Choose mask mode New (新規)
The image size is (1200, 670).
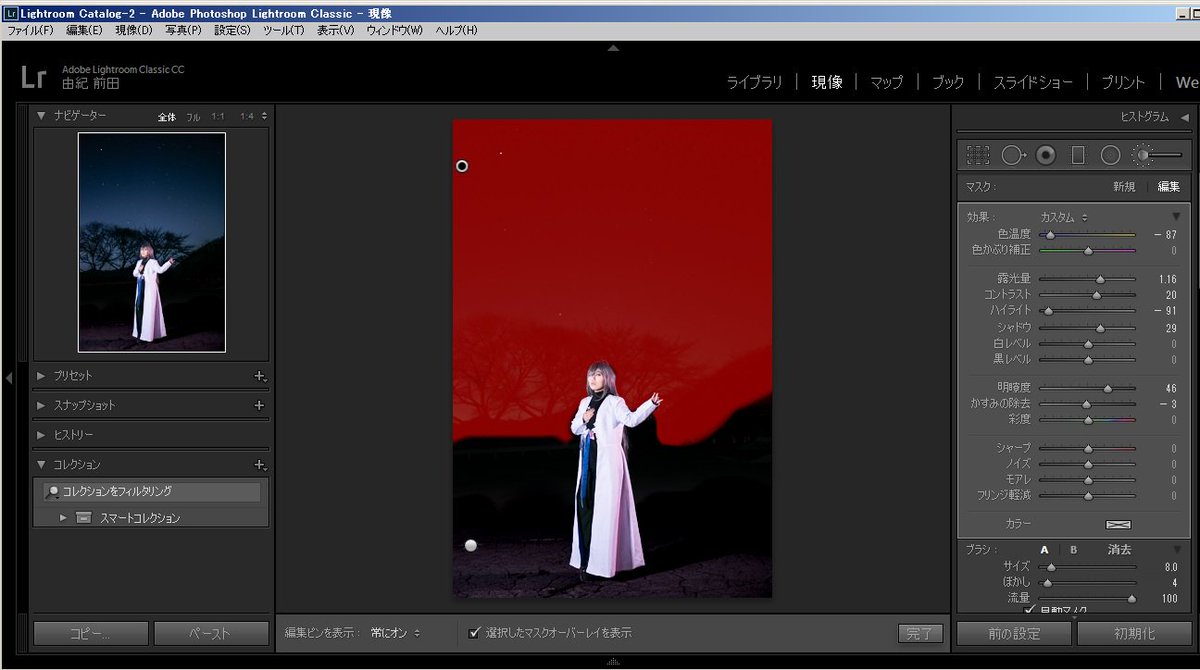coord(1124,186)
